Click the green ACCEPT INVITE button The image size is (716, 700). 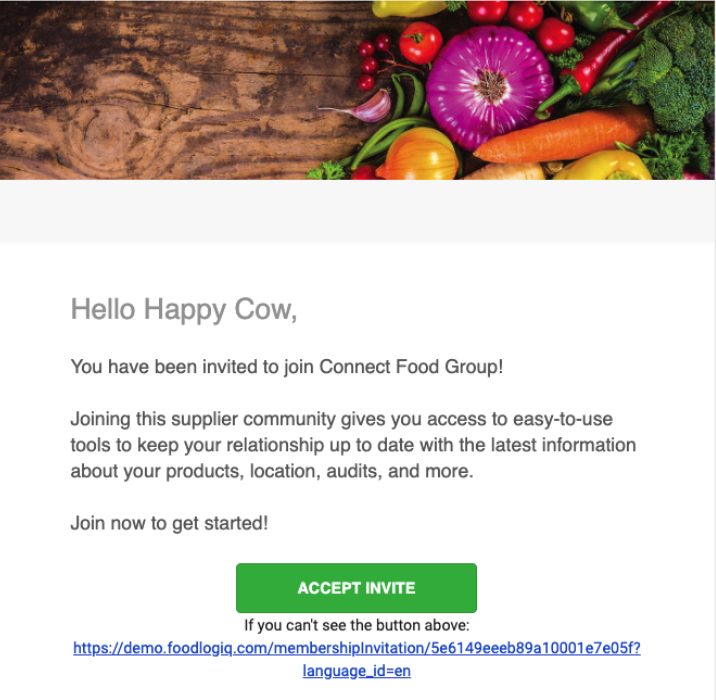[x=356, y=588]
